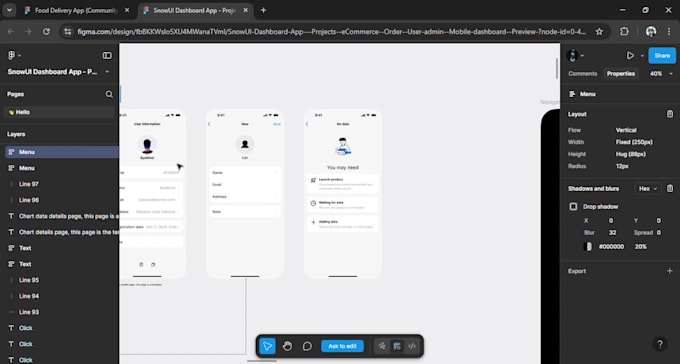Click the browser address bar URL
This screenshot has width=680, height=364.
click(x=332, y=32)
